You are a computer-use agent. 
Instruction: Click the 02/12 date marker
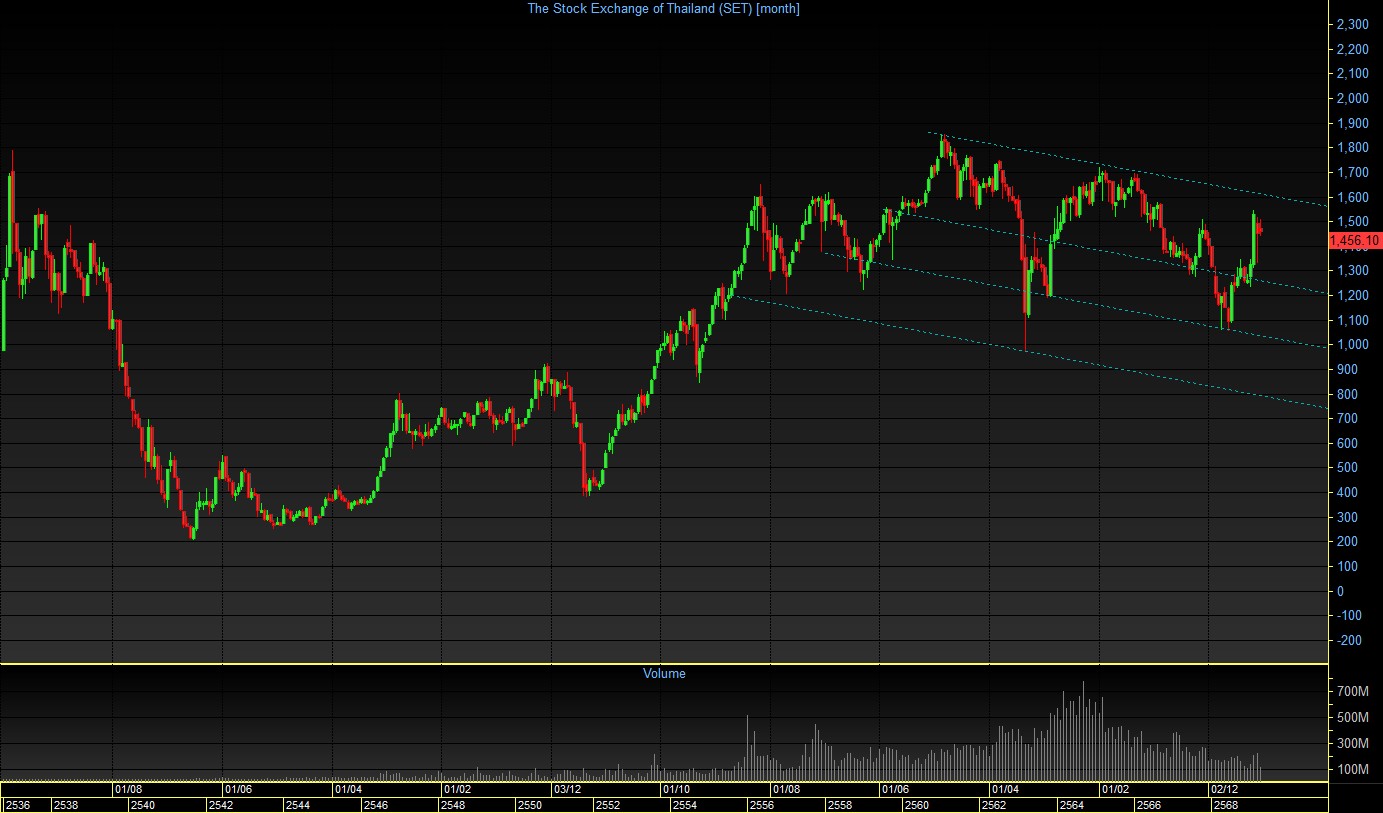1225,789
